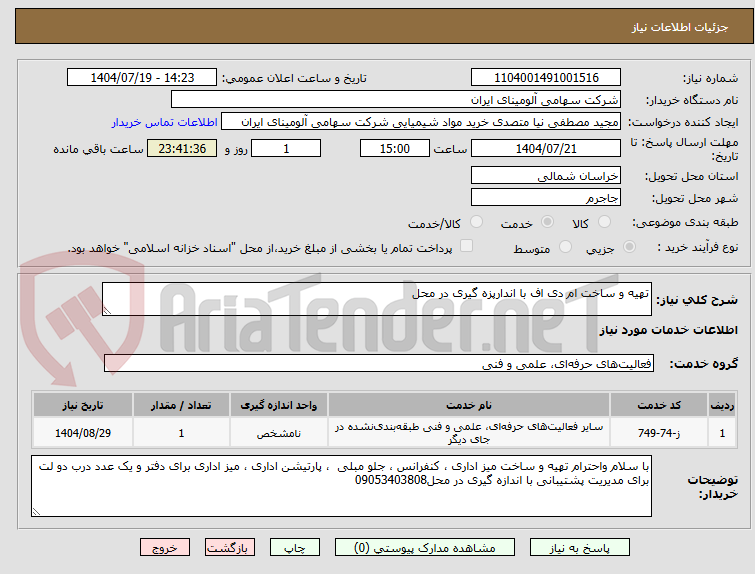Screen dimensions: 755x574
Task: Click the deadline time field 15:00
Action: (394, 148)
